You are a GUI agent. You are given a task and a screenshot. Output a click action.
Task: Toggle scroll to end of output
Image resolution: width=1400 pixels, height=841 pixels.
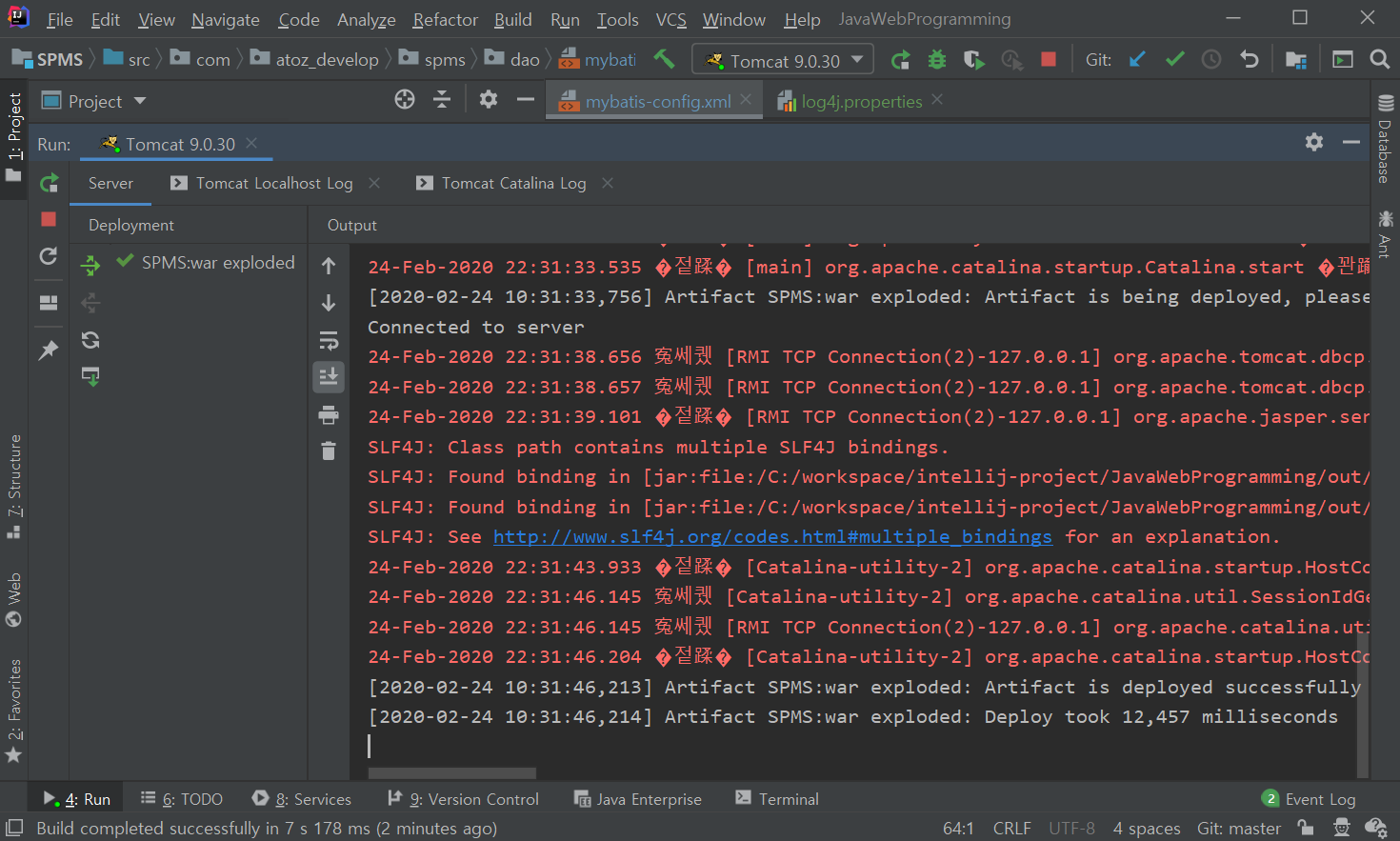(329, 377)
